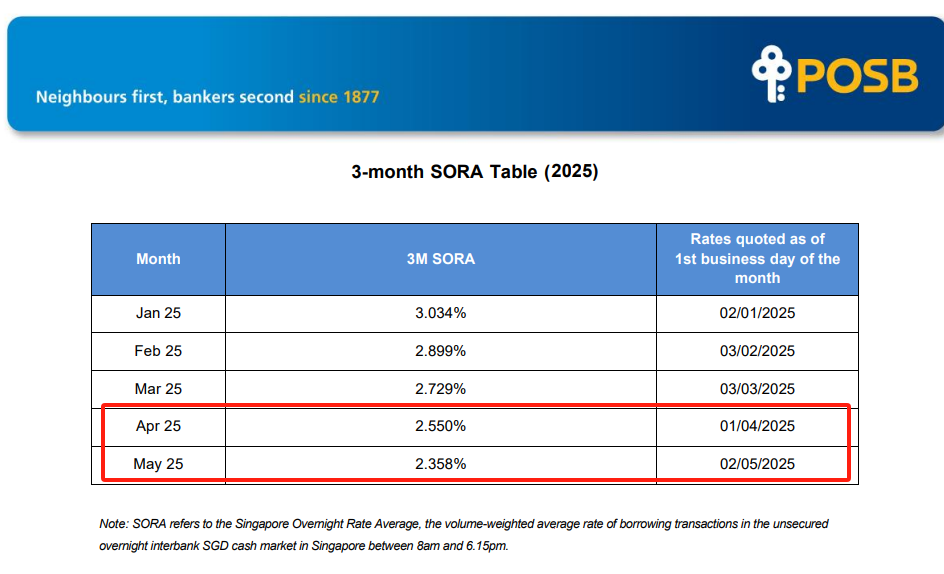Click the "since 1877" yellow text
944x574 pixels.
[339, 97]
